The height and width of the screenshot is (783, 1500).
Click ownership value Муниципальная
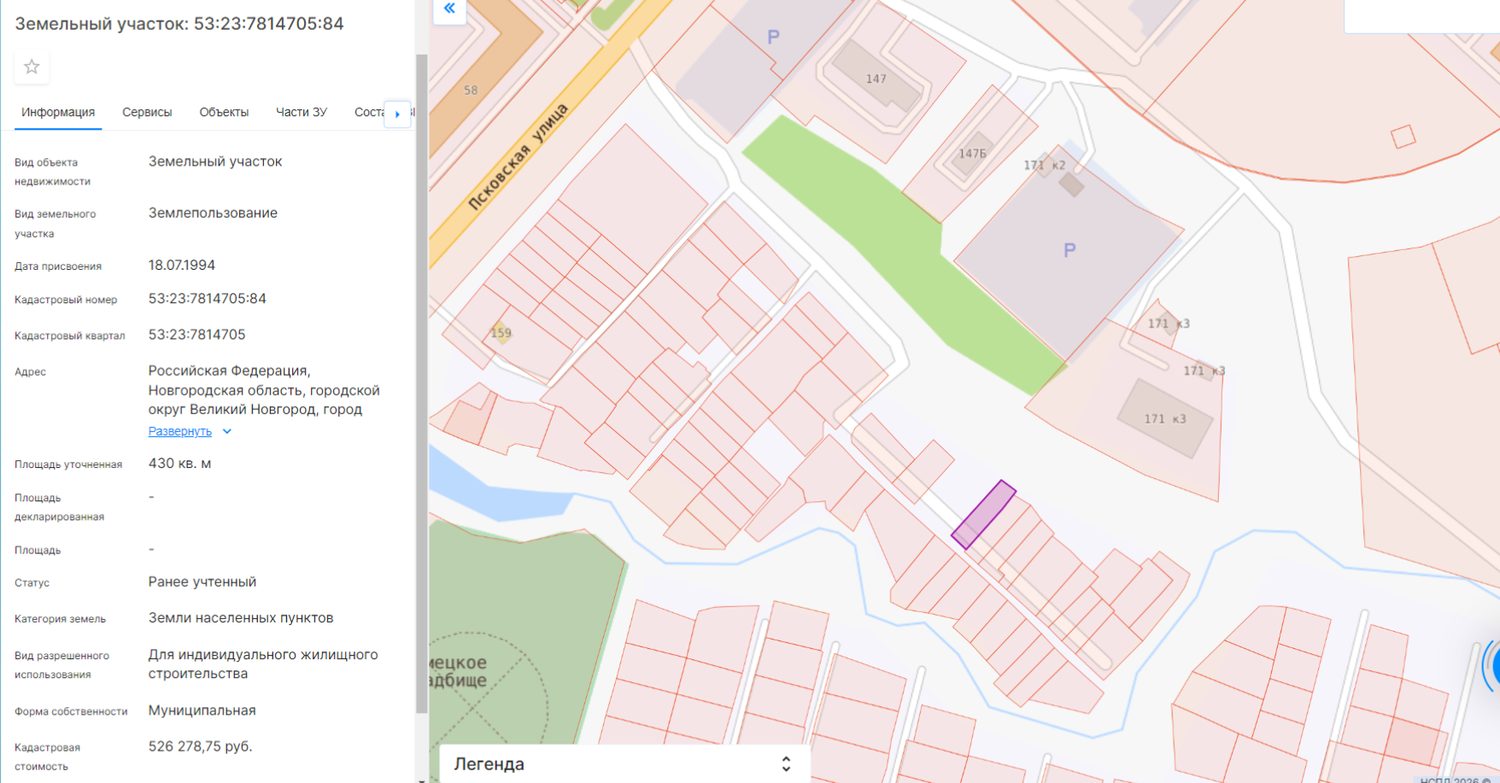pyautogui.click(x=202, y=710)
